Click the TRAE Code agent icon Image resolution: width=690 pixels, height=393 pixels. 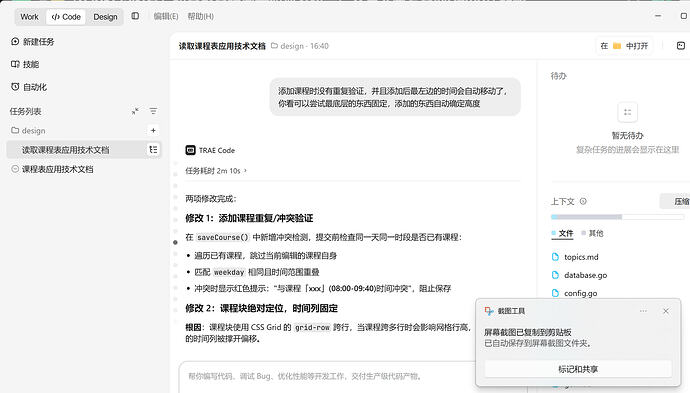coord(190,150)
